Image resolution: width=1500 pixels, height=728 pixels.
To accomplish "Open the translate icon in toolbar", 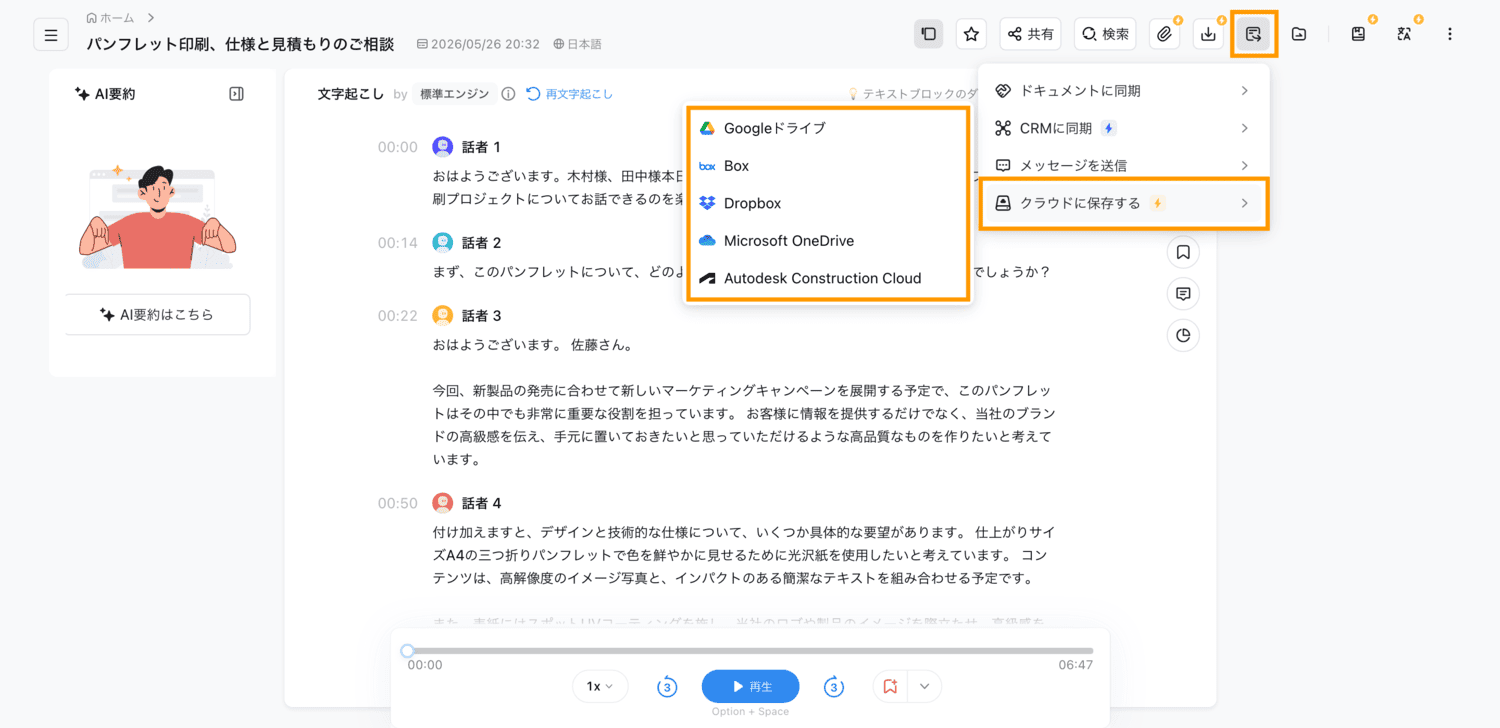I will pyautogui.click(x=1404, y=34).
